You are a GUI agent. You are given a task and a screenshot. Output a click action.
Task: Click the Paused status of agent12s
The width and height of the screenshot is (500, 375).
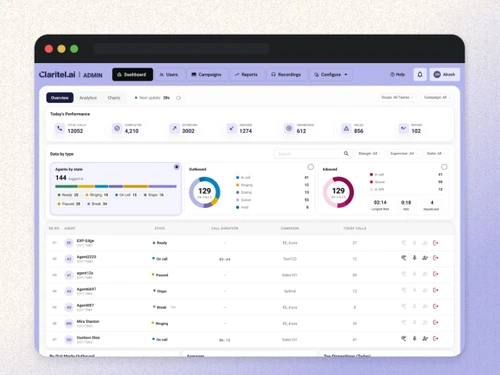coord(160,275)
